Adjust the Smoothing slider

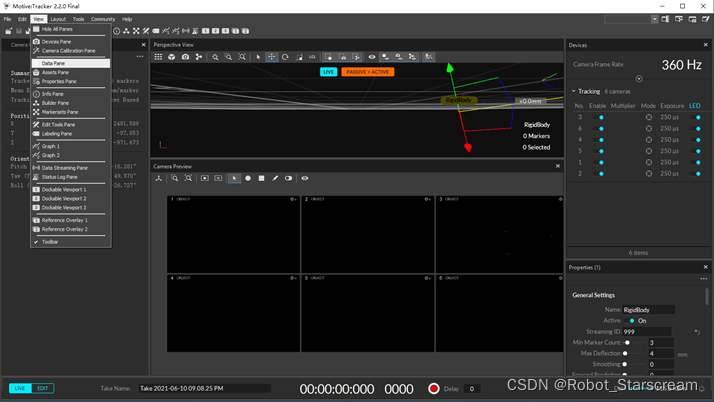coord(633,364)
